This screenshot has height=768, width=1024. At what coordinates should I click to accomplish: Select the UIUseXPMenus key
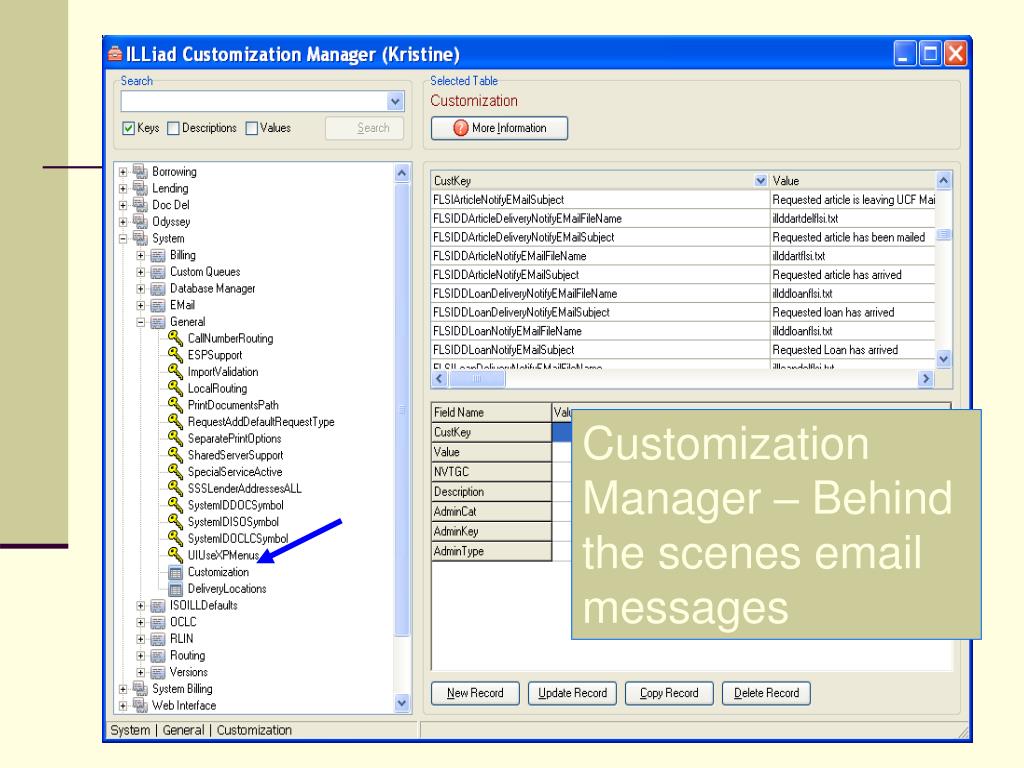(x=223, y=555)
